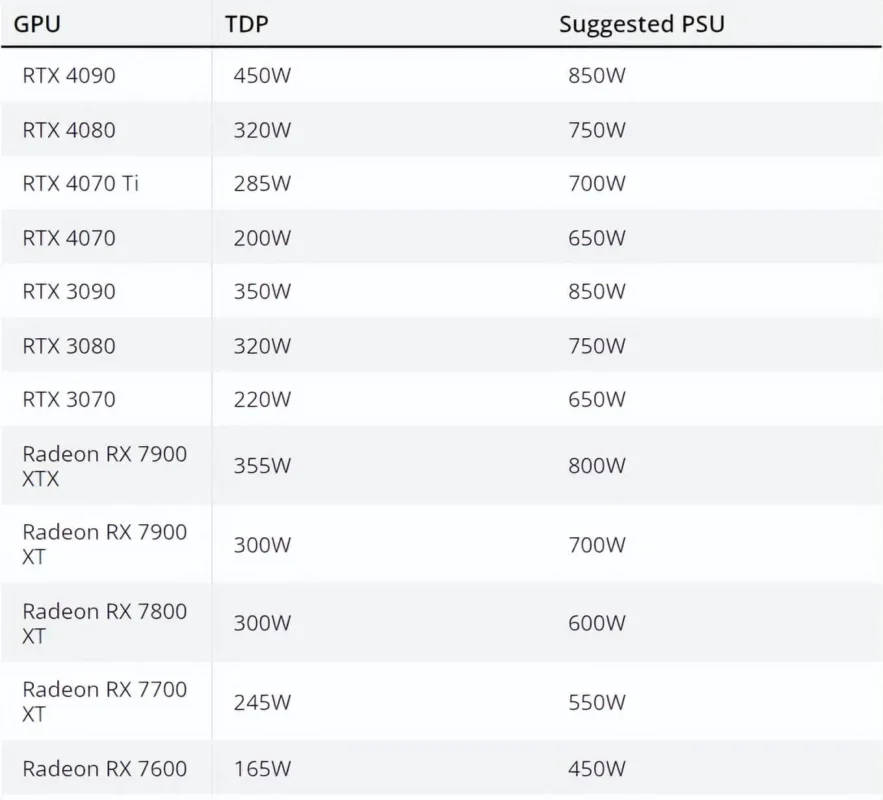Click the 220W TDP value

(x=262, y=400)
